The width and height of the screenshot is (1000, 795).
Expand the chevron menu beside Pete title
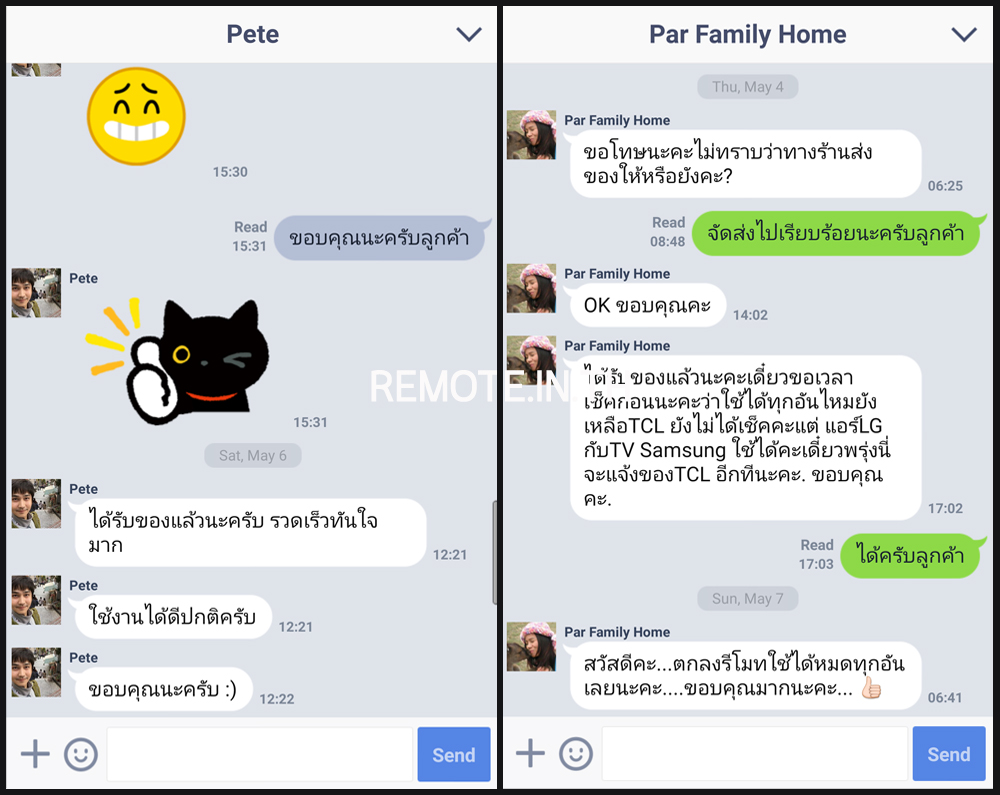(469, 34)
